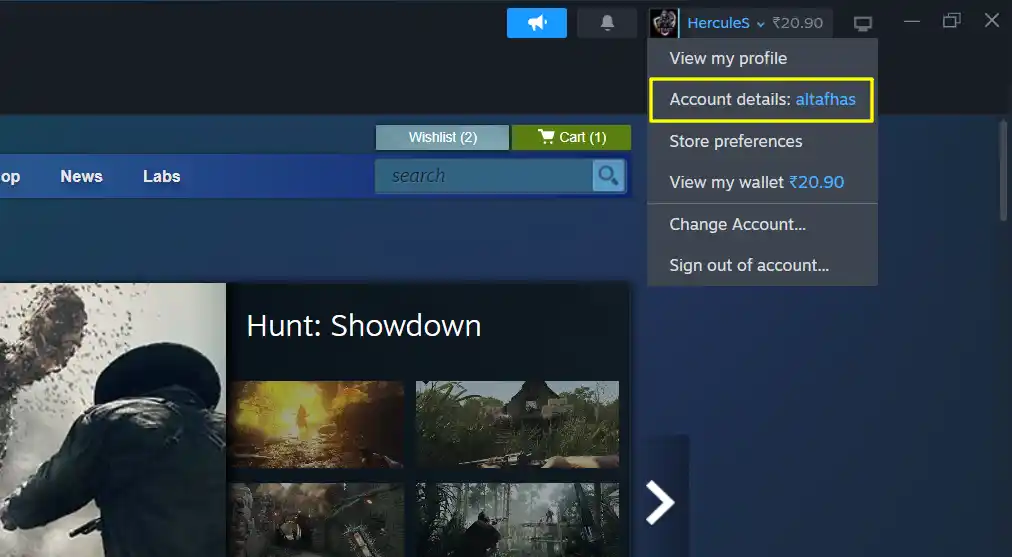Viewport: 1012px width, 557px height.
Task: Click the magnifier search button
Action: click(609, 176)
